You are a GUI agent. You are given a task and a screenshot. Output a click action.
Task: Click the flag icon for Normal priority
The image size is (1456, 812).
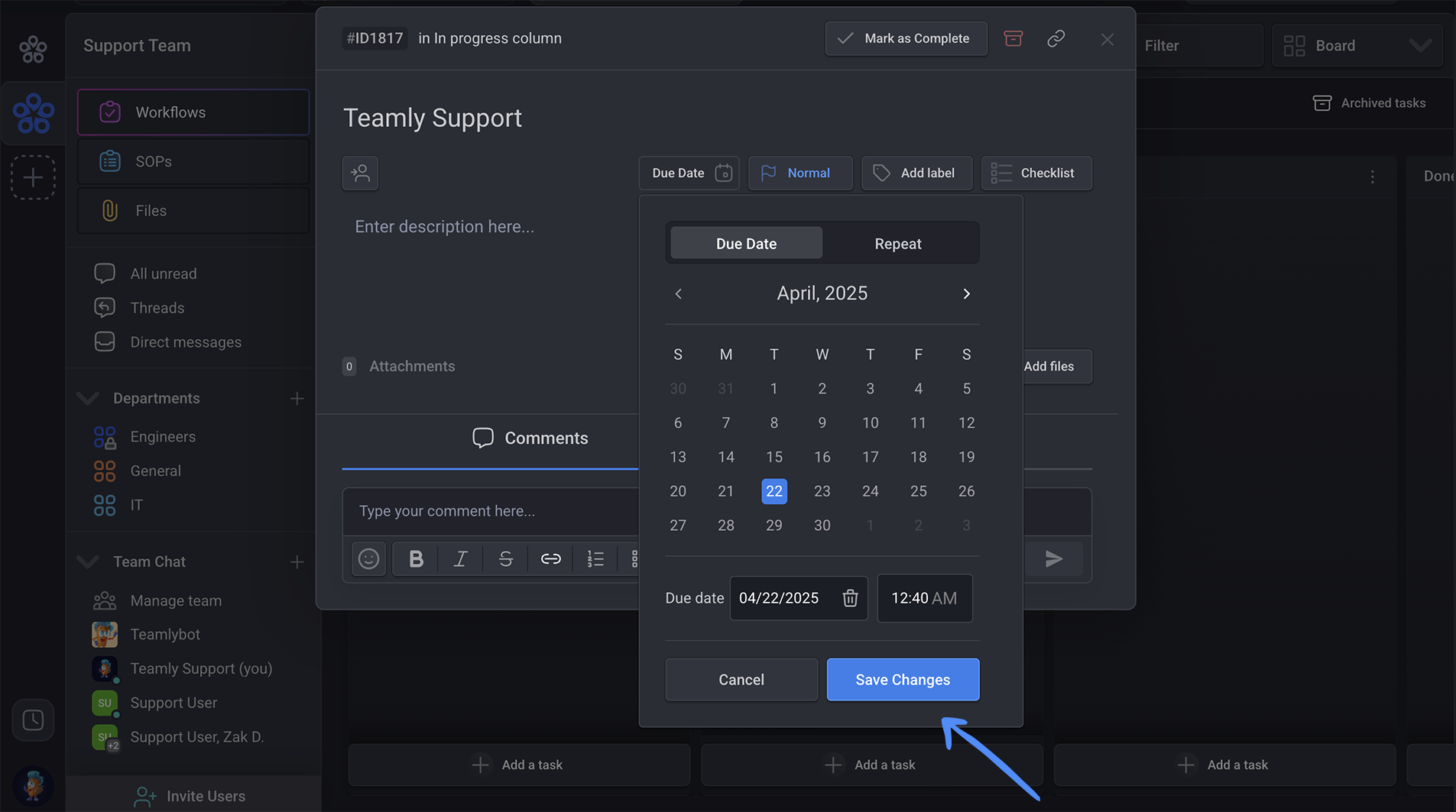tap(768, 173)
